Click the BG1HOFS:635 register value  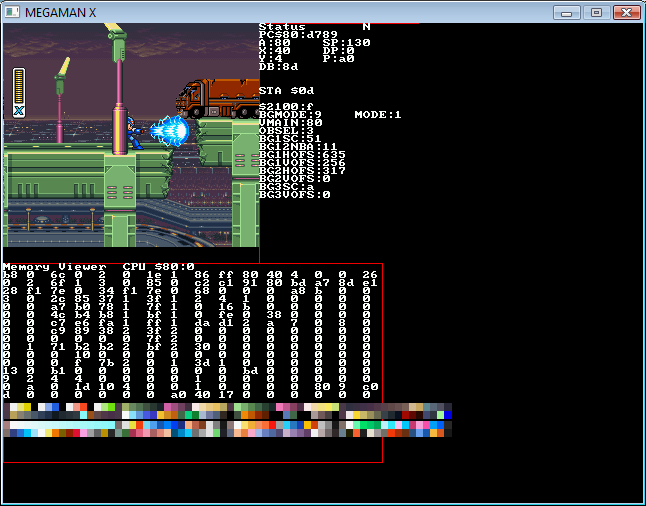point(302,154)
